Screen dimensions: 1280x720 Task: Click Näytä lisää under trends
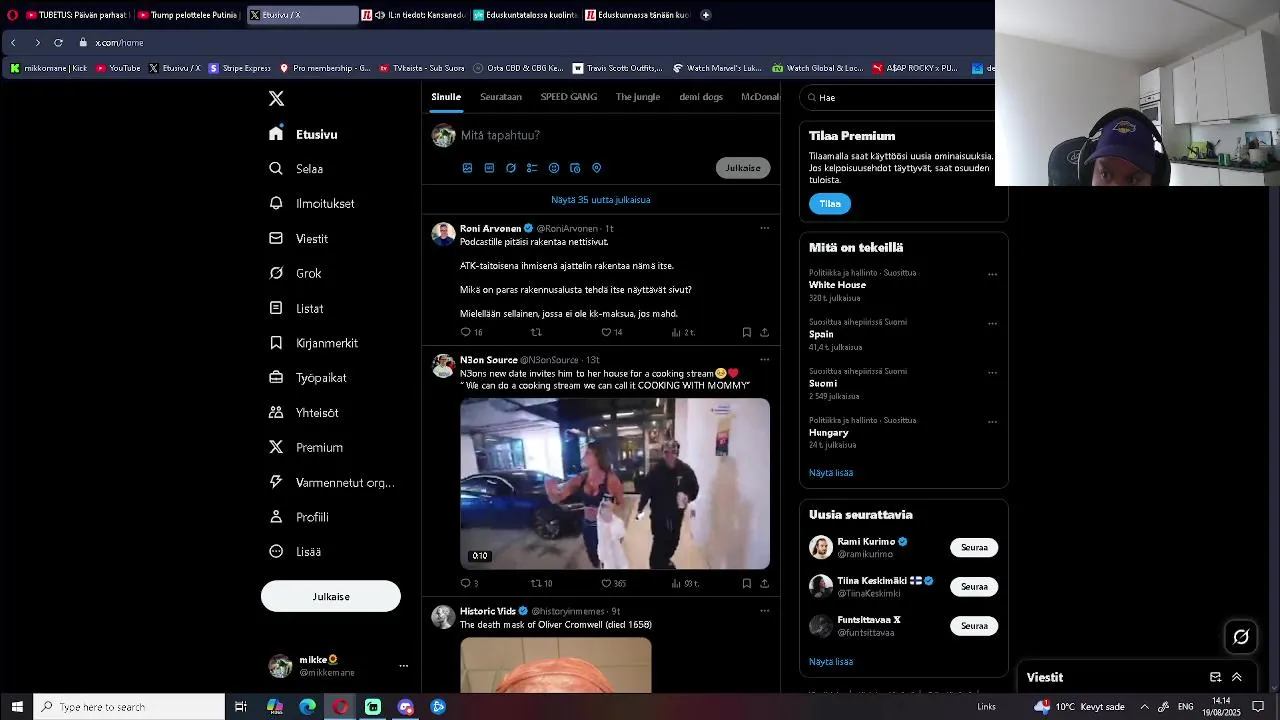tap(831, 472)
